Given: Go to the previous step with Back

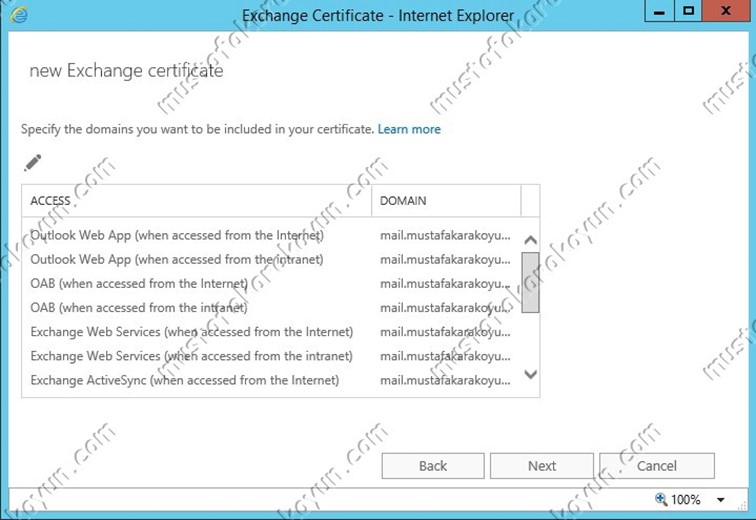Looking at the screenshot, I should (432, 466).
